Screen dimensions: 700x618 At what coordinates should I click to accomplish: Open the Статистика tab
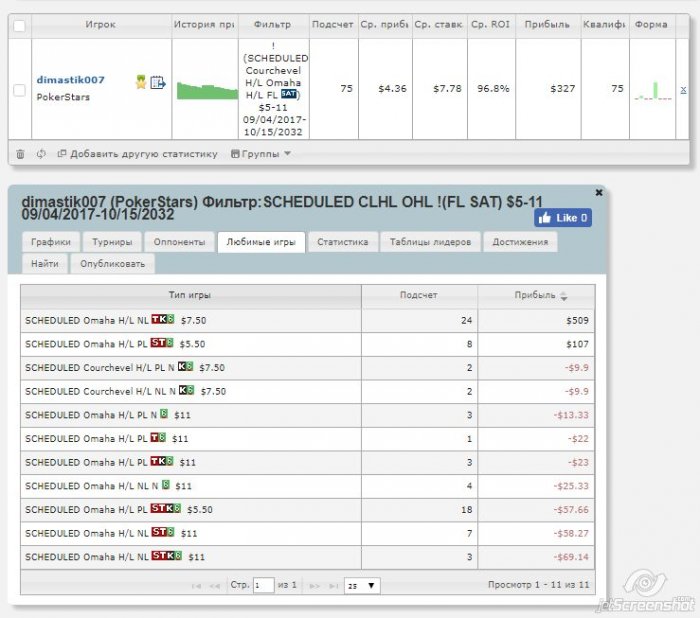343,242
